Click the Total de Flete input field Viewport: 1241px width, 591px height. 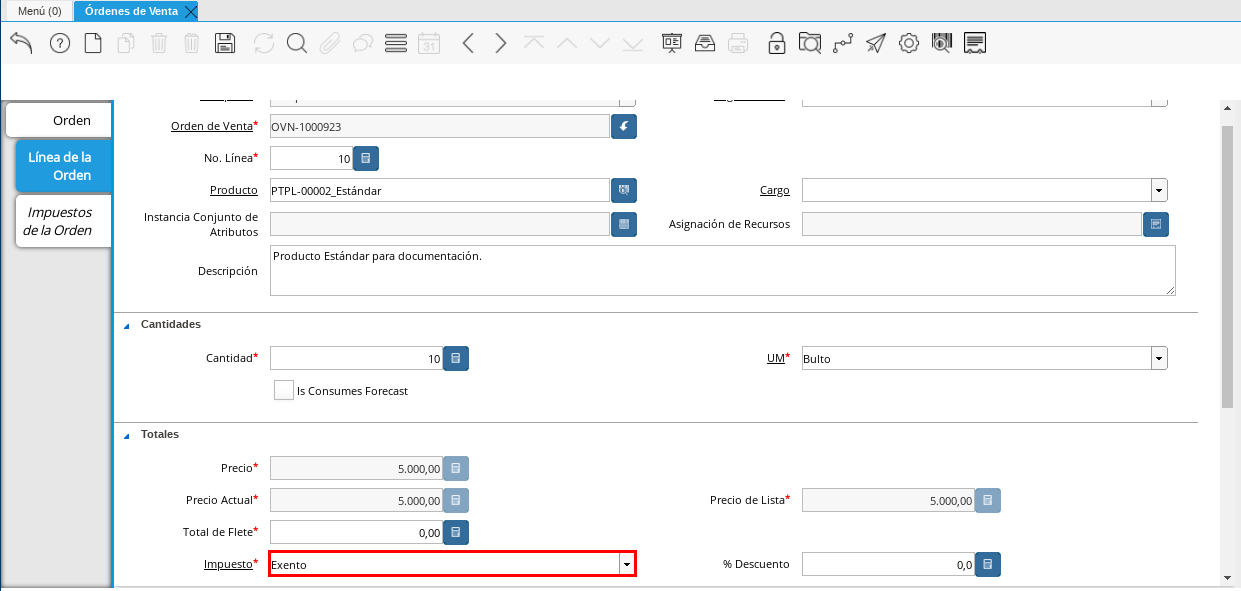(x=356, y=532)
